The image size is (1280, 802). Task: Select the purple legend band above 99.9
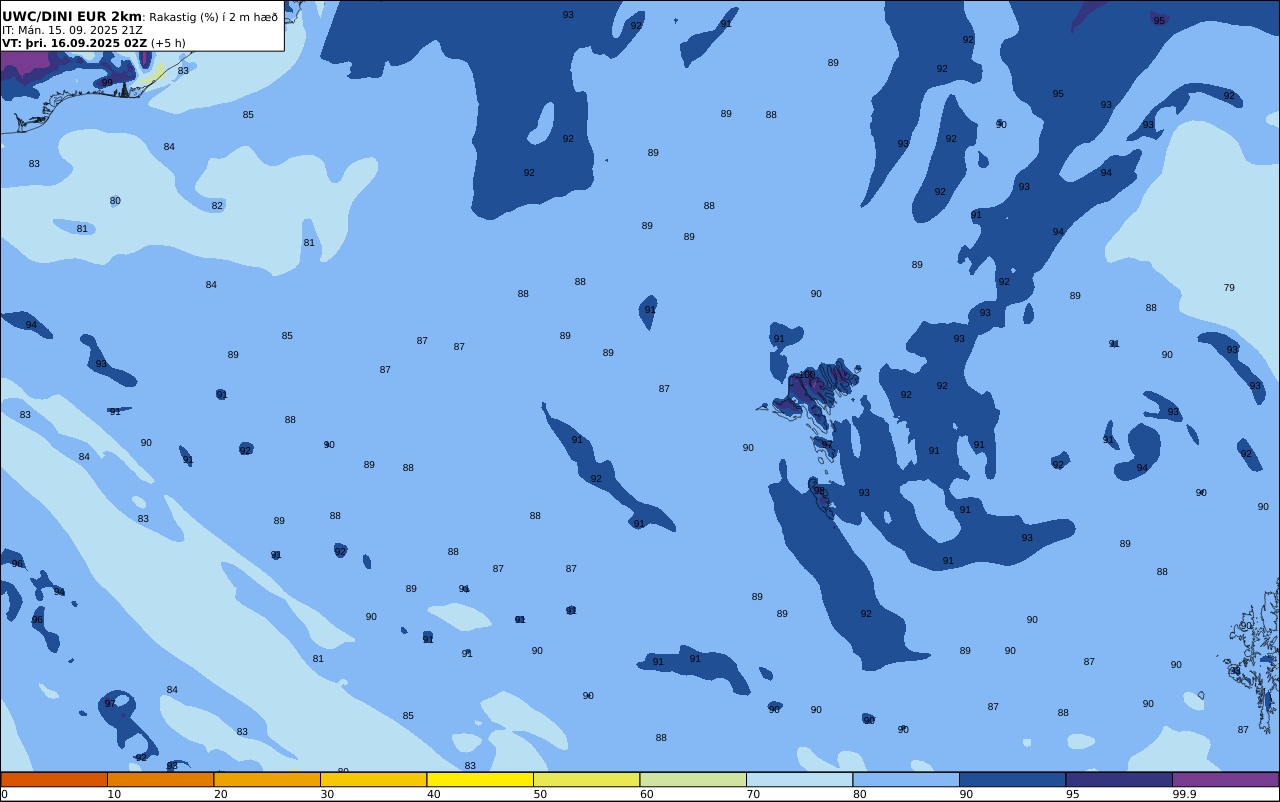coord(1225,779)
